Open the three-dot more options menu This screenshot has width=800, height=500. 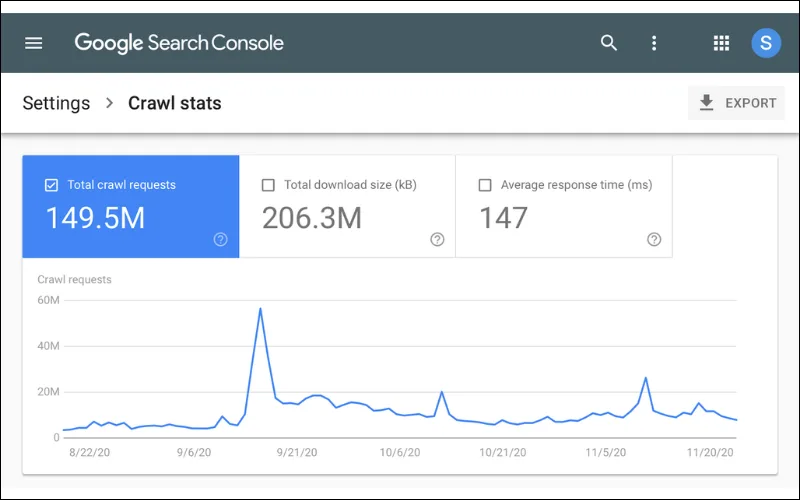coord(654,43)
